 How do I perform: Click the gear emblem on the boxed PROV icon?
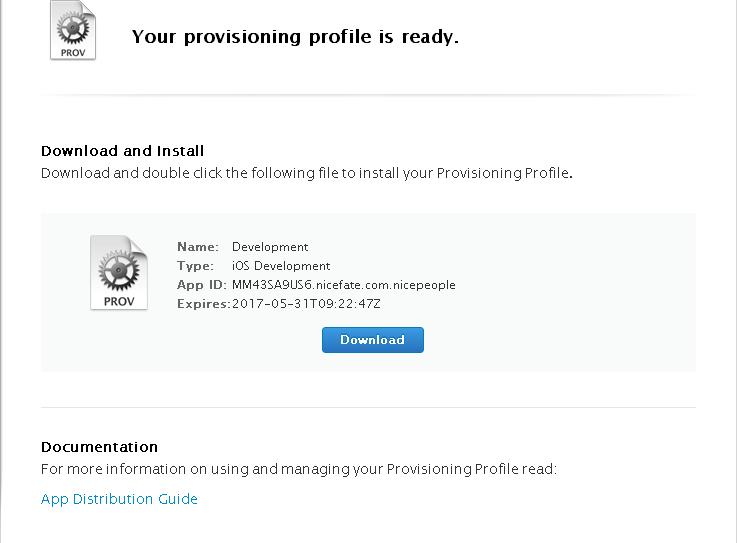pyautogui.click(x=116, y=268)
